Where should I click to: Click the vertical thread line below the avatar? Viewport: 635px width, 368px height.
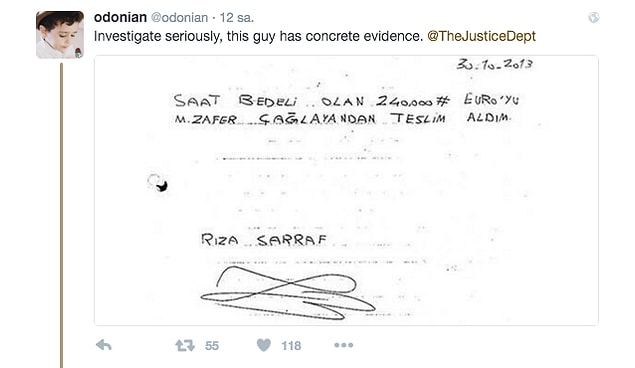[62, 215]
